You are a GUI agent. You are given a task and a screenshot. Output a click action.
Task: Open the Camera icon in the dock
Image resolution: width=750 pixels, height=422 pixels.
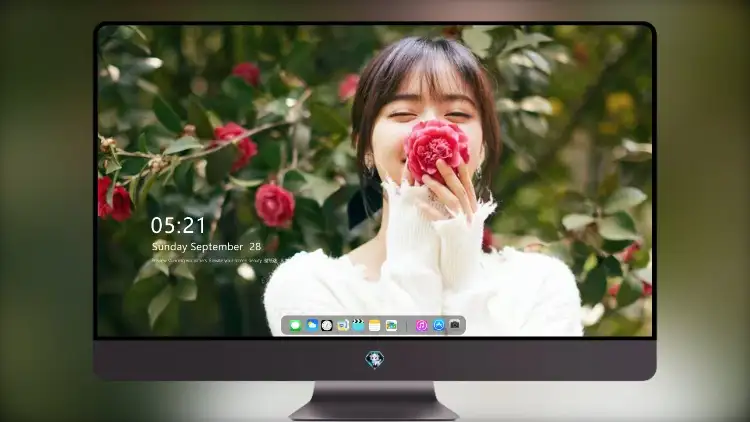[455, 325]
